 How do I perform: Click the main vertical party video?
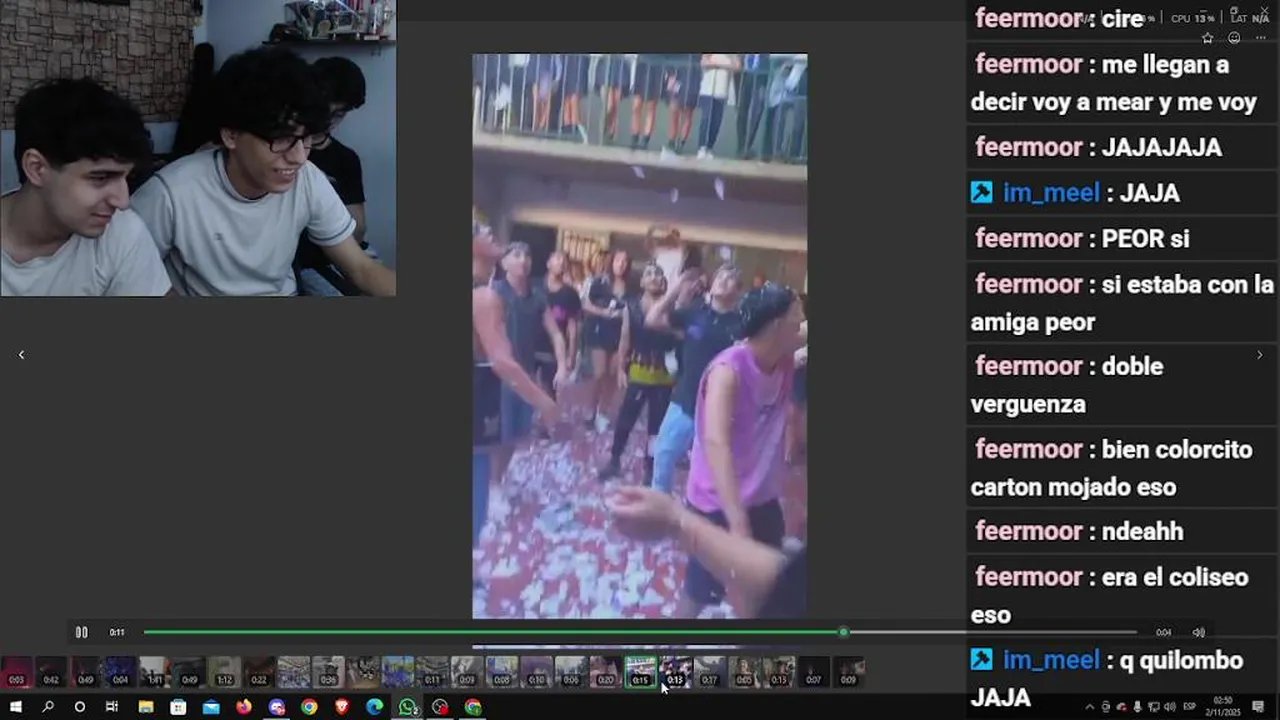pos(640,336)
